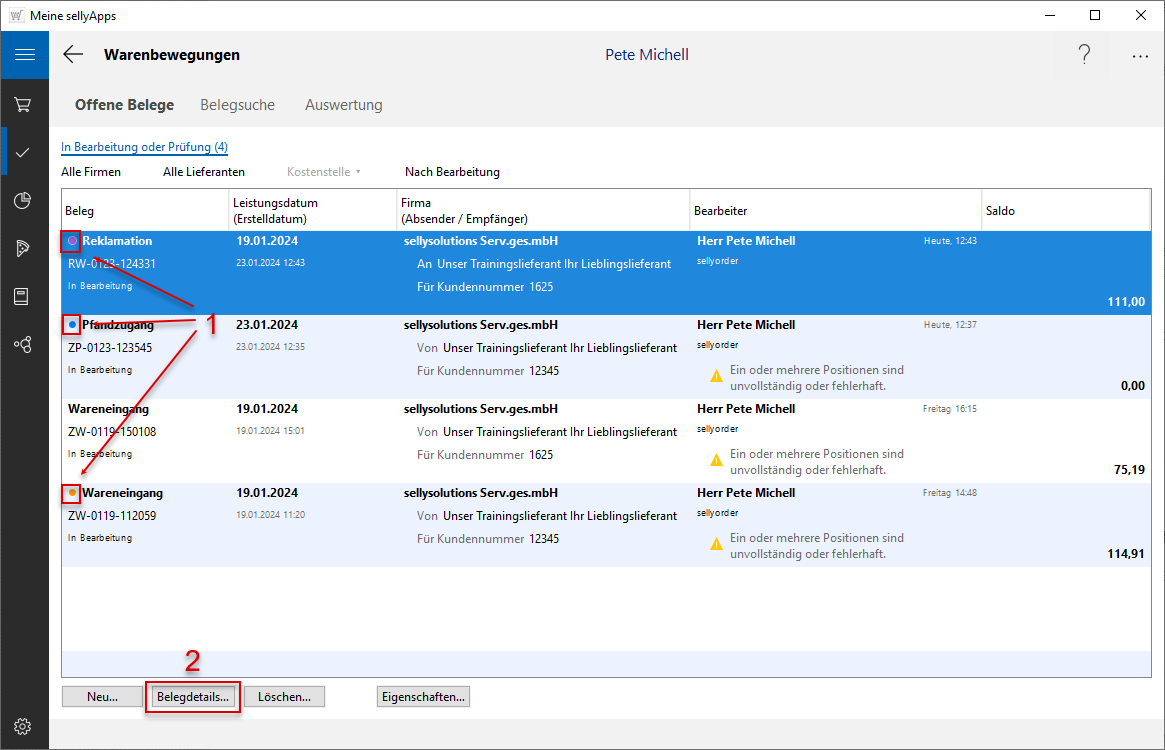Switch to the Auswertung tab
The width and height of the screenshot is (1165, 750).
pyautogui.click(x=343, y=105)
